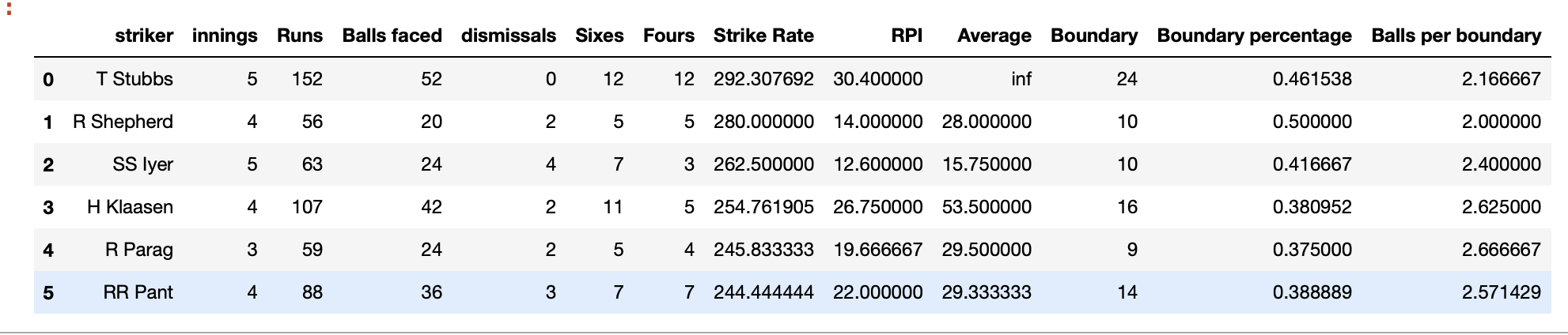Select the T Stubbs striker cell
Viewport: 1568px width, 335px height.
click(134, 79)
